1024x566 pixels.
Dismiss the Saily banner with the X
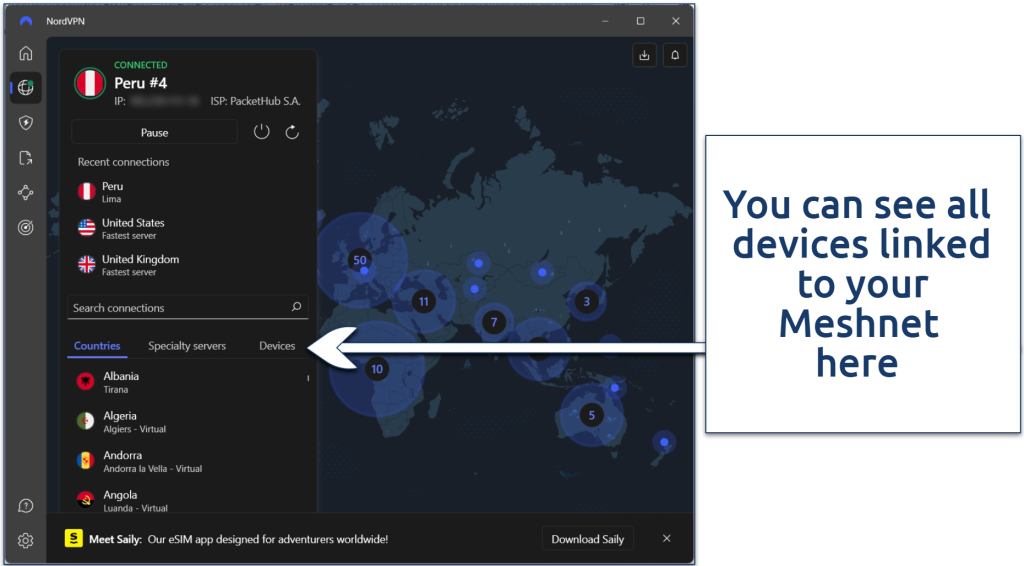pyautogui.click(x=666, y=539)
